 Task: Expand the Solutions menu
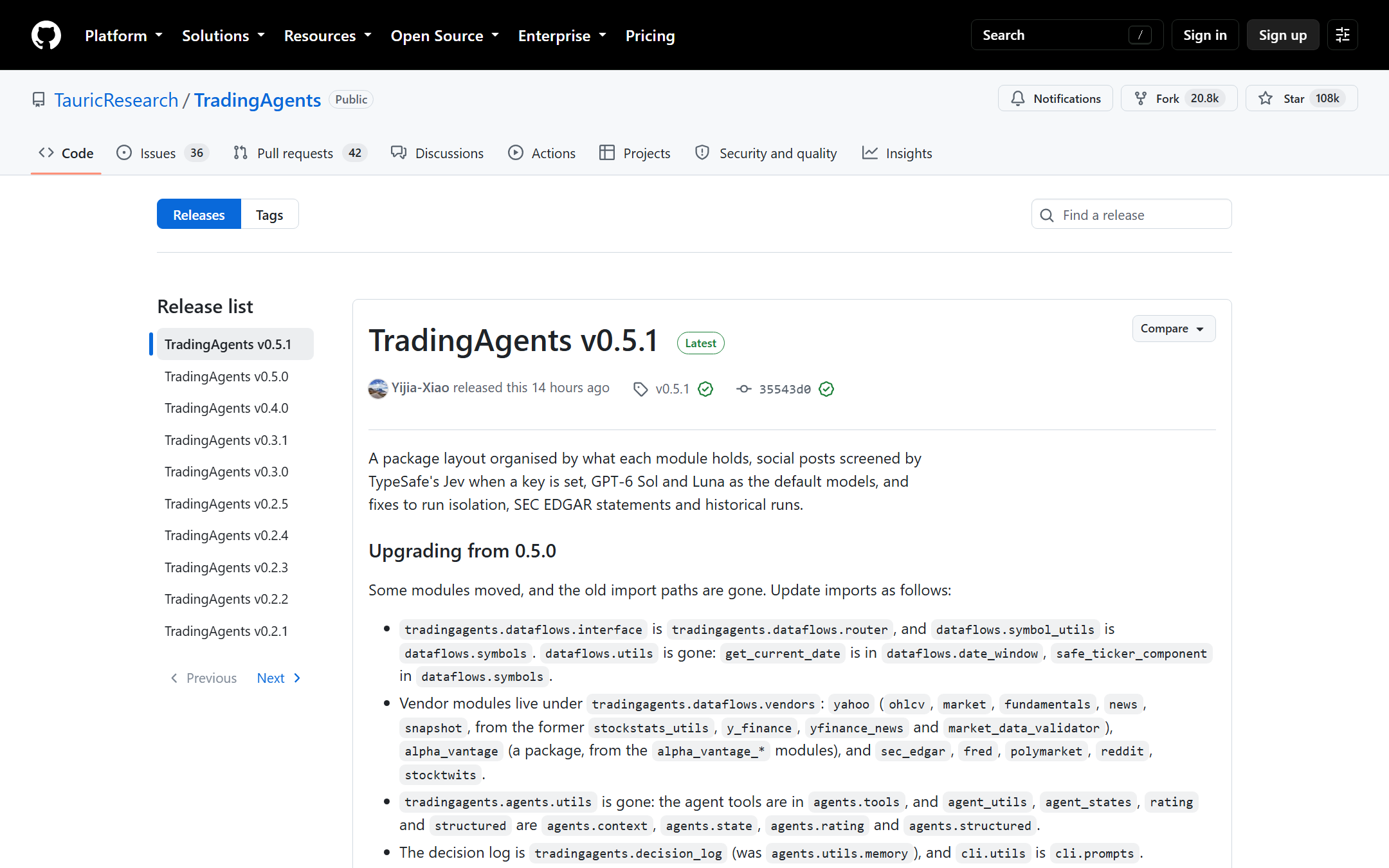[223, 35]
